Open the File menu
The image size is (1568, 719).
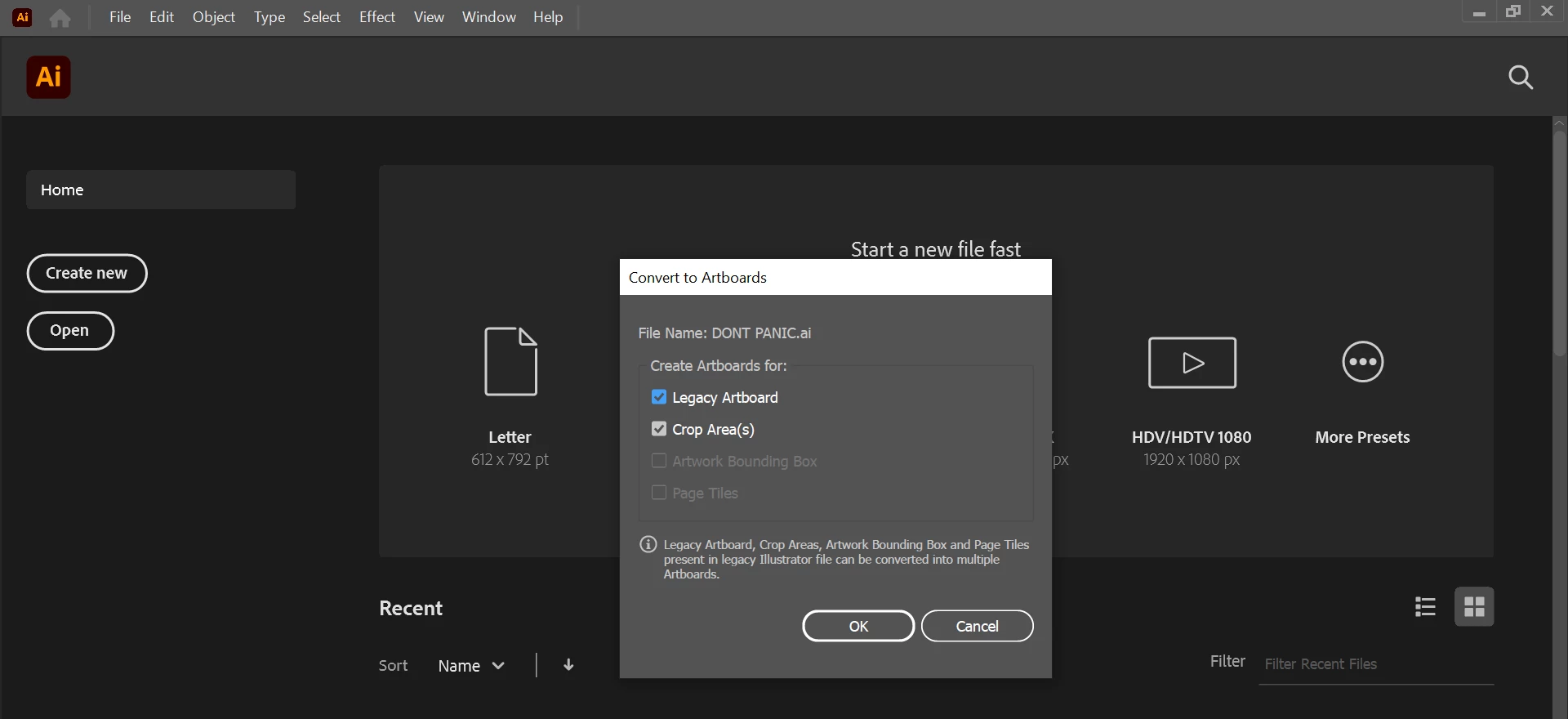tap(120, 17)
